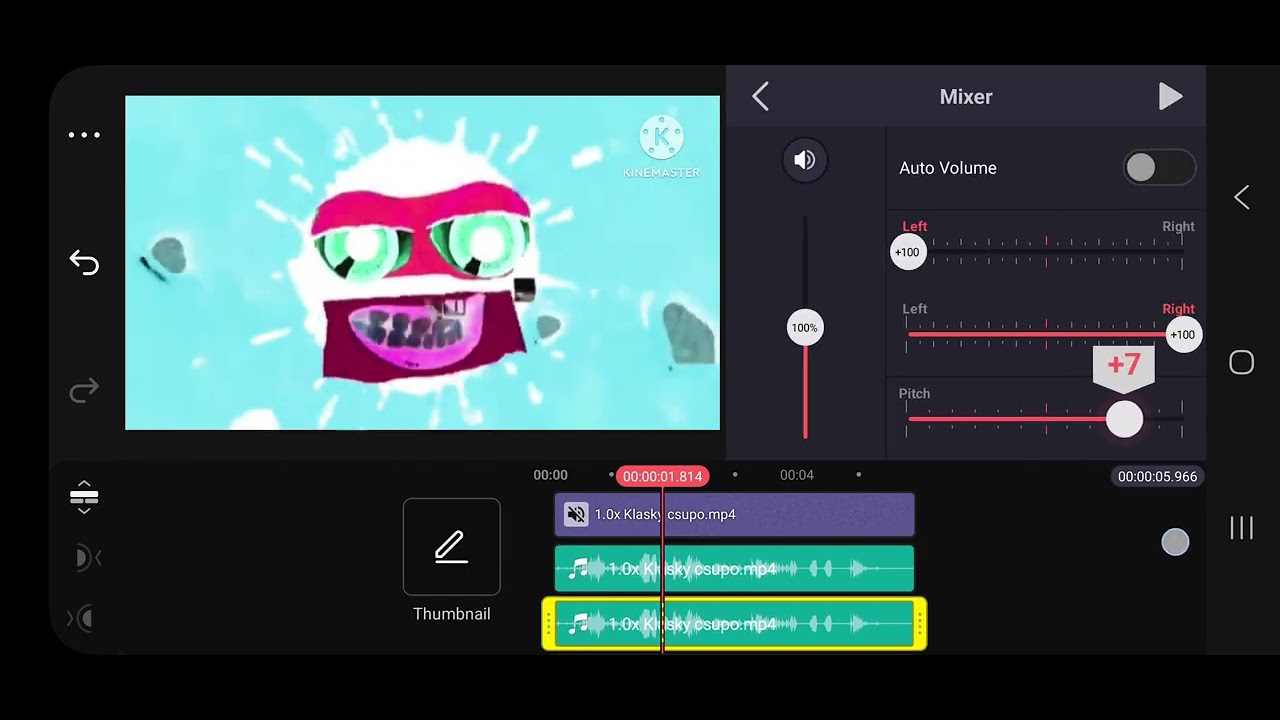The height and width of the screenshot is (720, 1280).
Task: Click the greyed-out redo arrow
Action: click(x=84, y=390)
